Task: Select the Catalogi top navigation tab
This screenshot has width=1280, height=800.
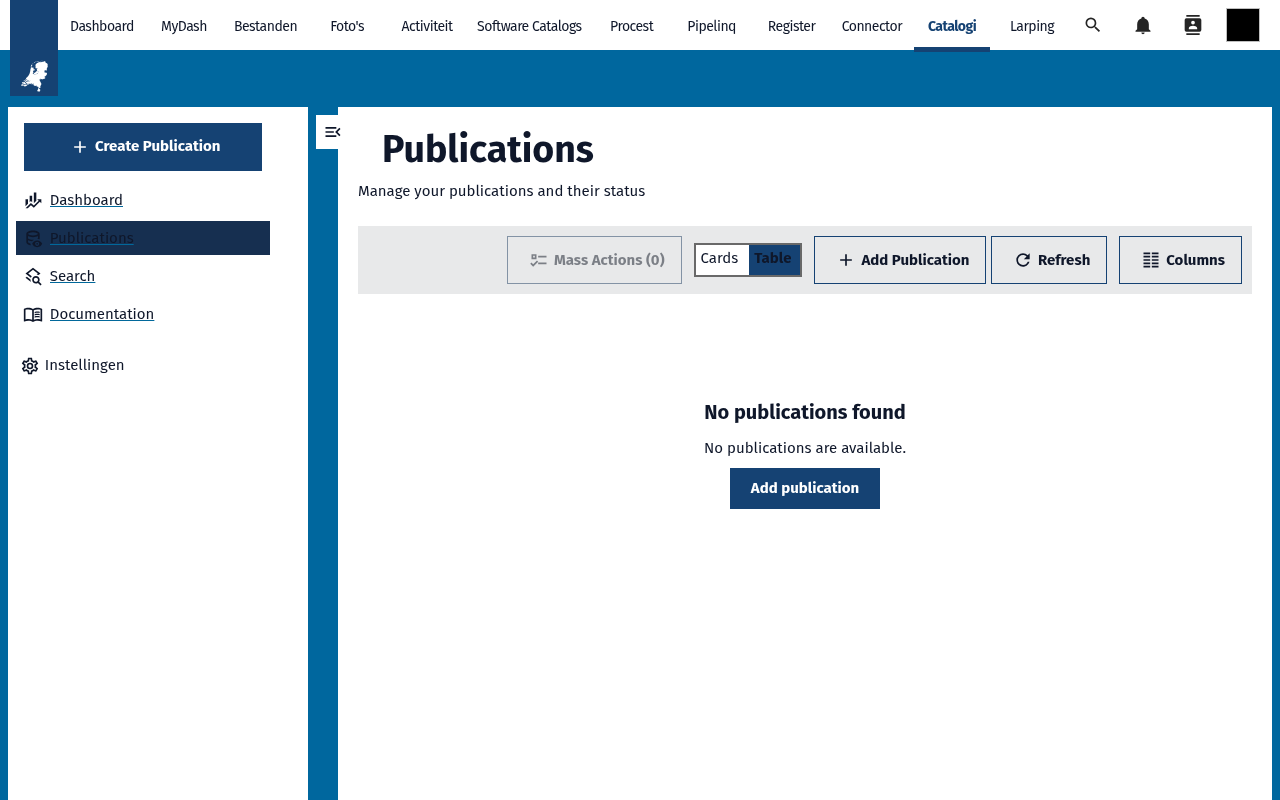Action: point(952,26)
